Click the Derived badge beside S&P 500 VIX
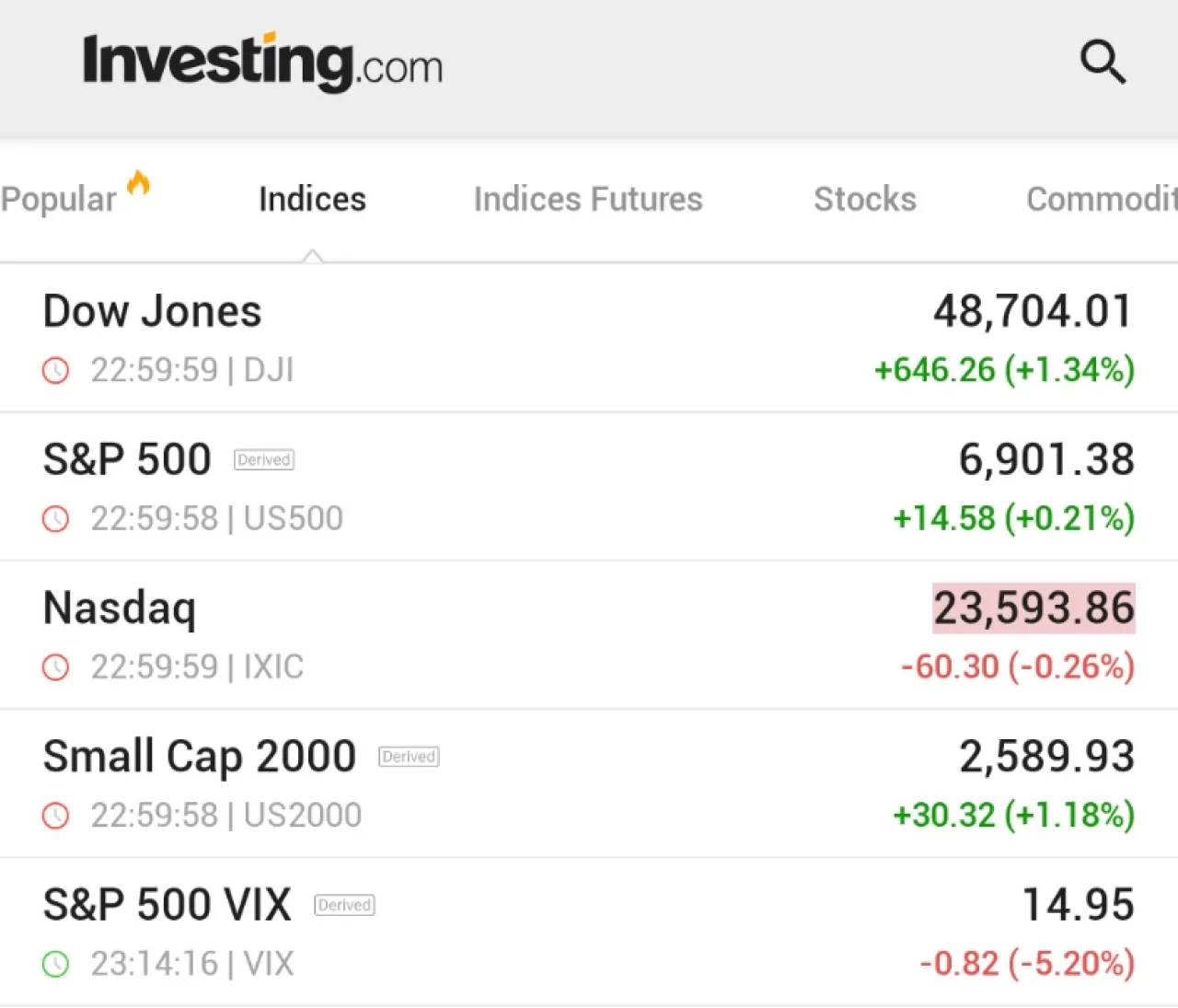The width and height of the screenshot is (1178, 1008). coord(343,905)
